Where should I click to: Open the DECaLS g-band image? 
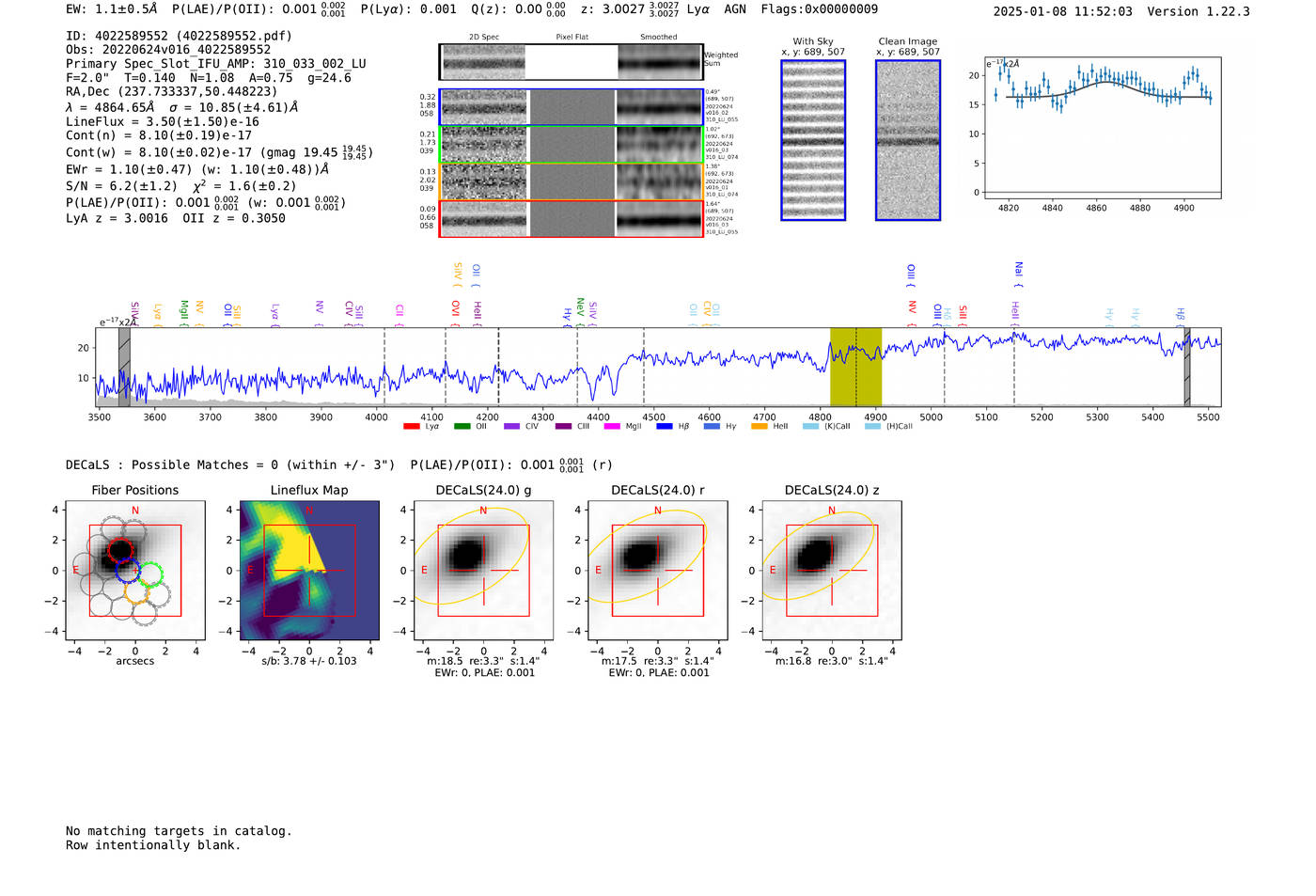pos(483,571)
